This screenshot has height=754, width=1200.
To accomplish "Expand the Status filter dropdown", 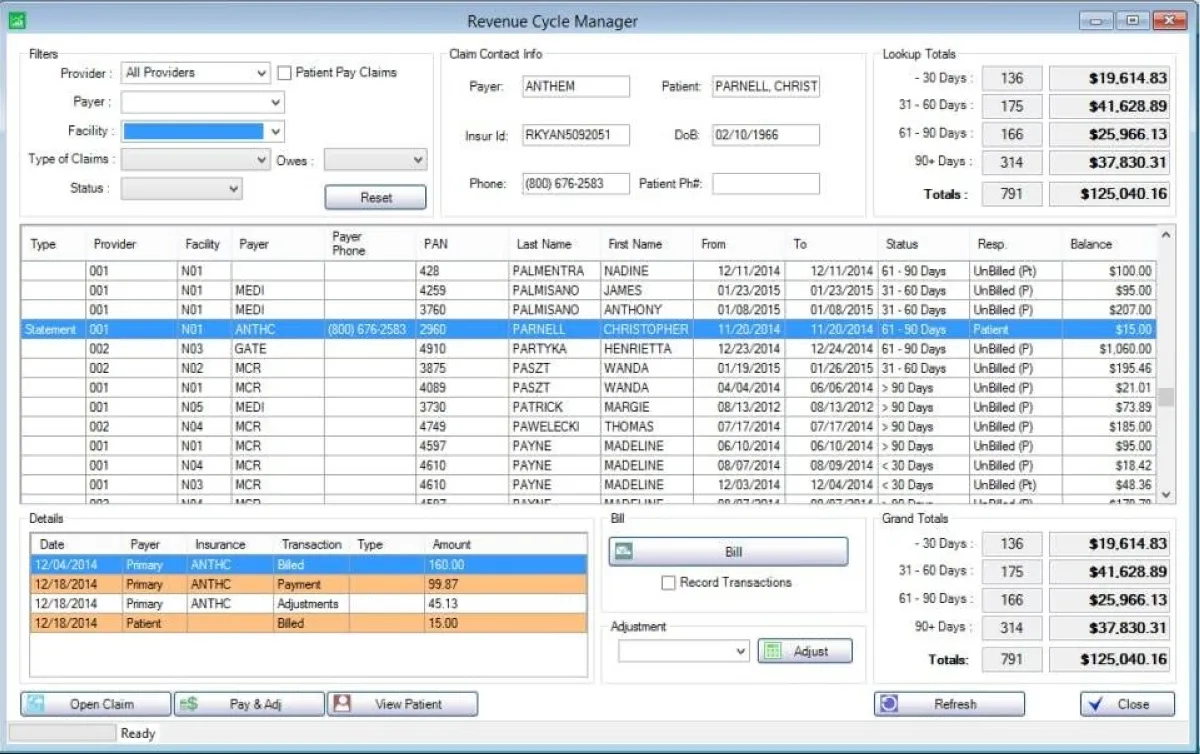I will tap(233, 188).
